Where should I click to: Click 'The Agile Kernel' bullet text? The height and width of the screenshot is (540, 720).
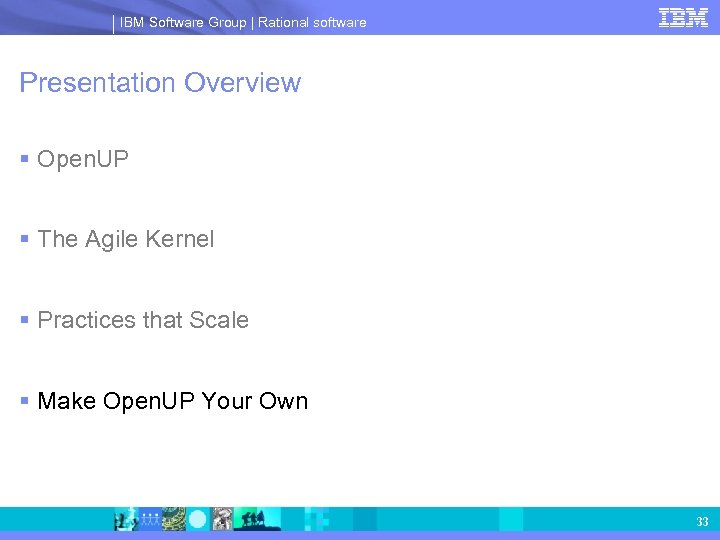[x=126, y=239]
